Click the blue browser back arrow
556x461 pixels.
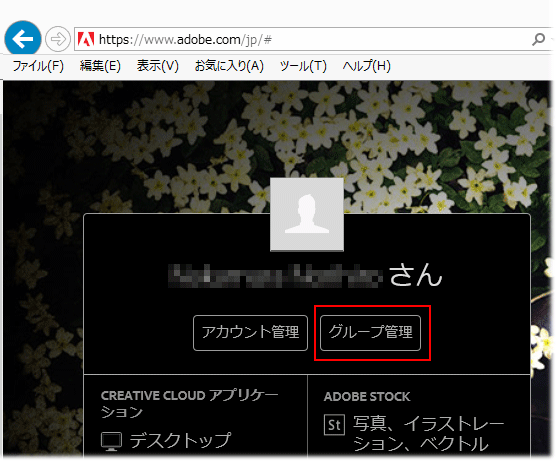23,38
